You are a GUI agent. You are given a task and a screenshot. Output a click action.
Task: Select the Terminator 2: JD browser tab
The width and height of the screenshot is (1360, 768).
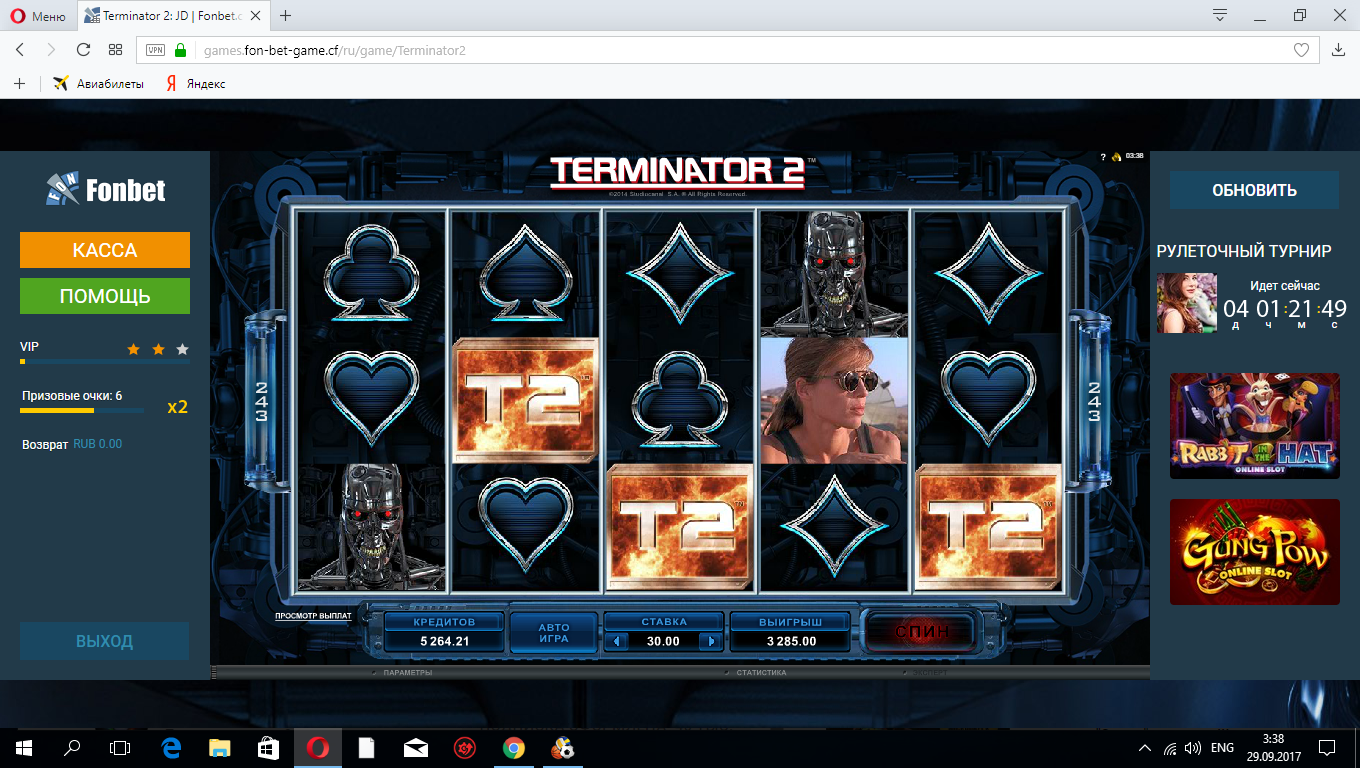[172, 16]
